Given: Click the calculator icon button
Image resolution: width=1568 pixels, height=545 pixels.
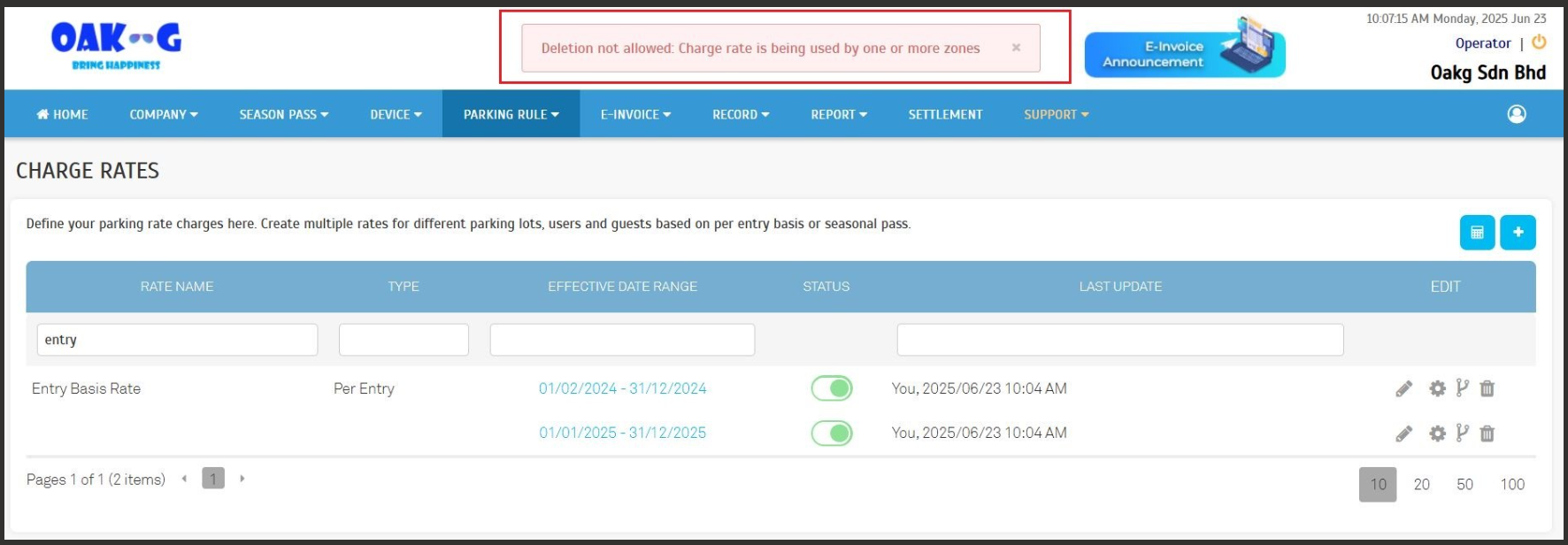Looking at the screenshot, I should click(1477, 233).
